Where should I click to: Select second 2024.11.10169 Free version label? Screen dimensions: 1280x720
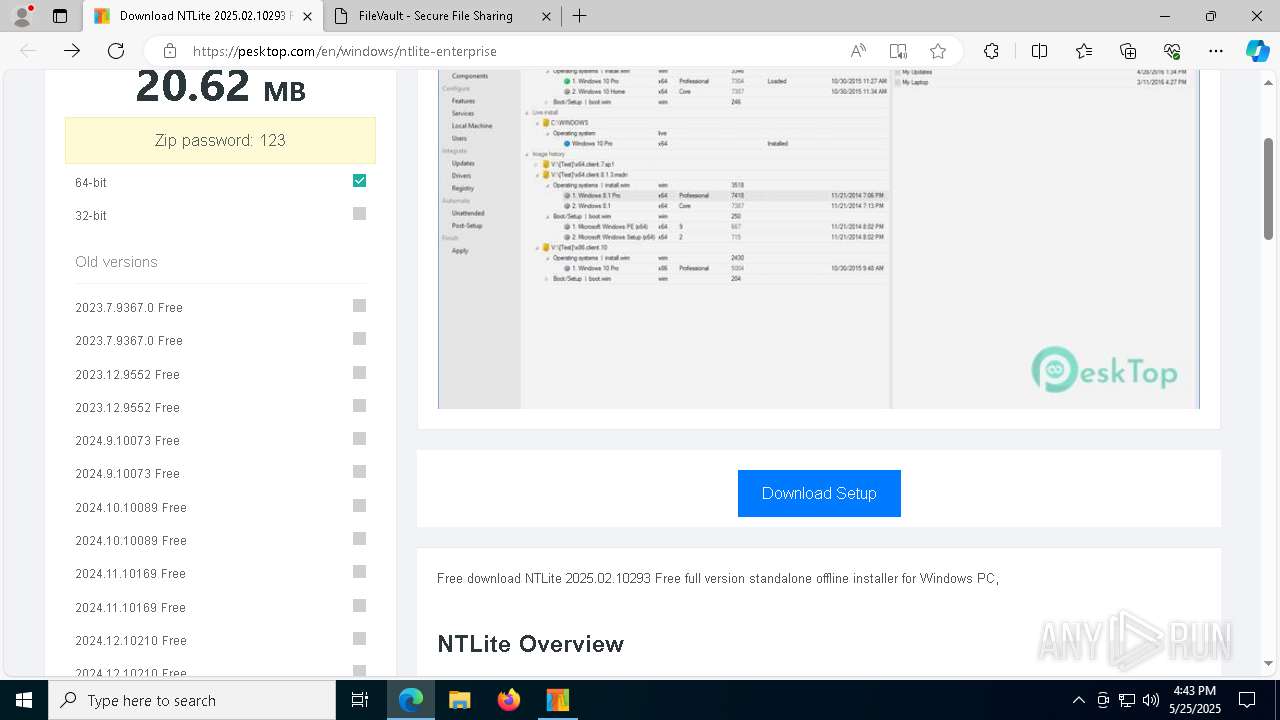pyautogui.click(x=130, y=607)
